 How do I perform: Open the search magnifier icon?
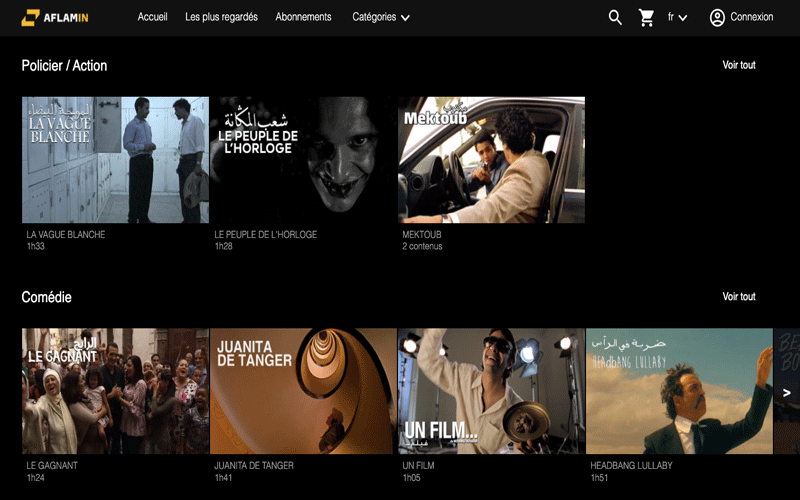tap(615, 17)
